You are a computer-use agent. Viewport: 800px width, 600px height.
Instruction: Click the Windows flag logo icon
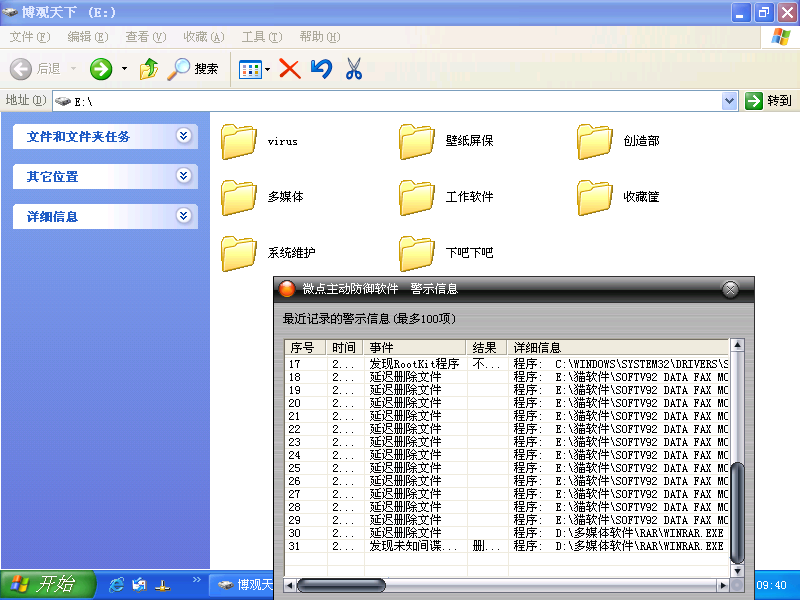tap(781, 37)
